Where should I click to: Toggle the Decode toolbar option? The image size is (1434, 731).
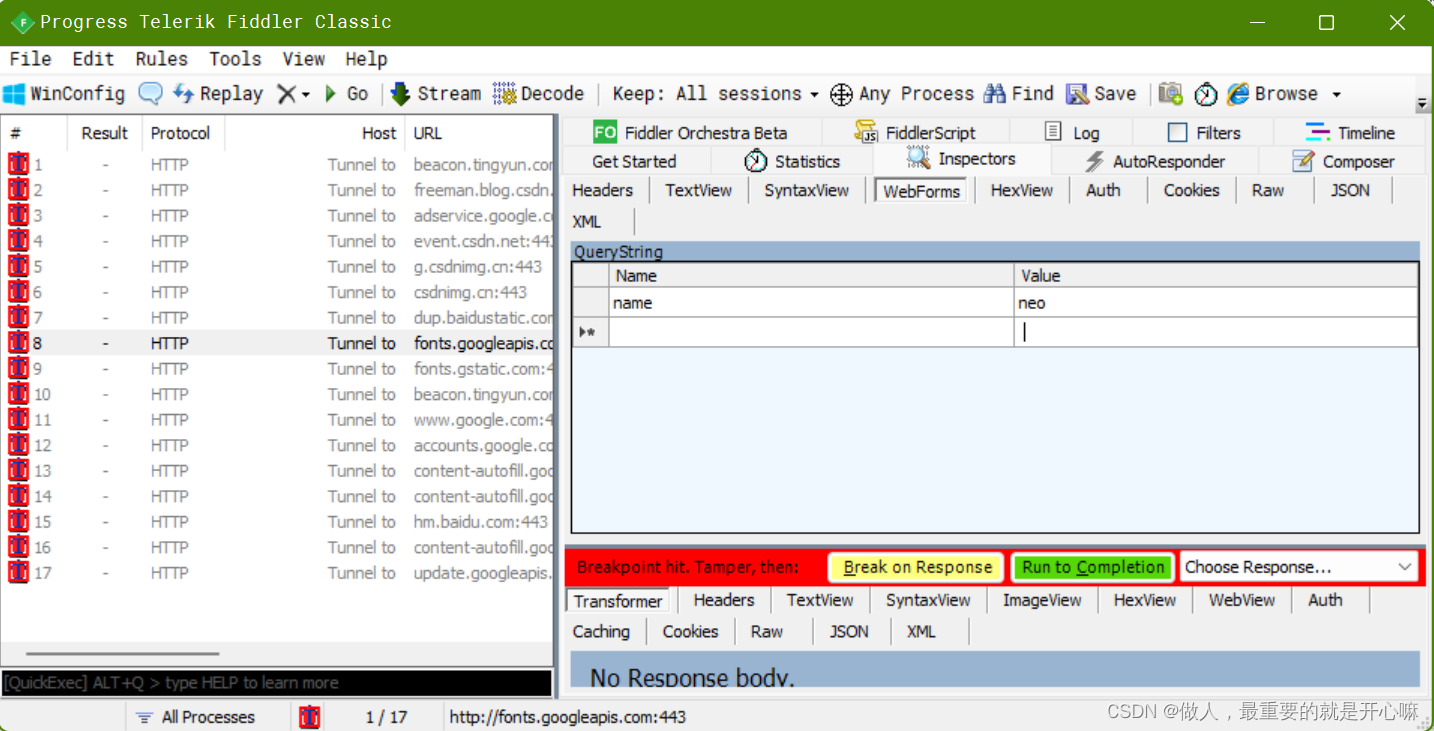click(539, 94)
